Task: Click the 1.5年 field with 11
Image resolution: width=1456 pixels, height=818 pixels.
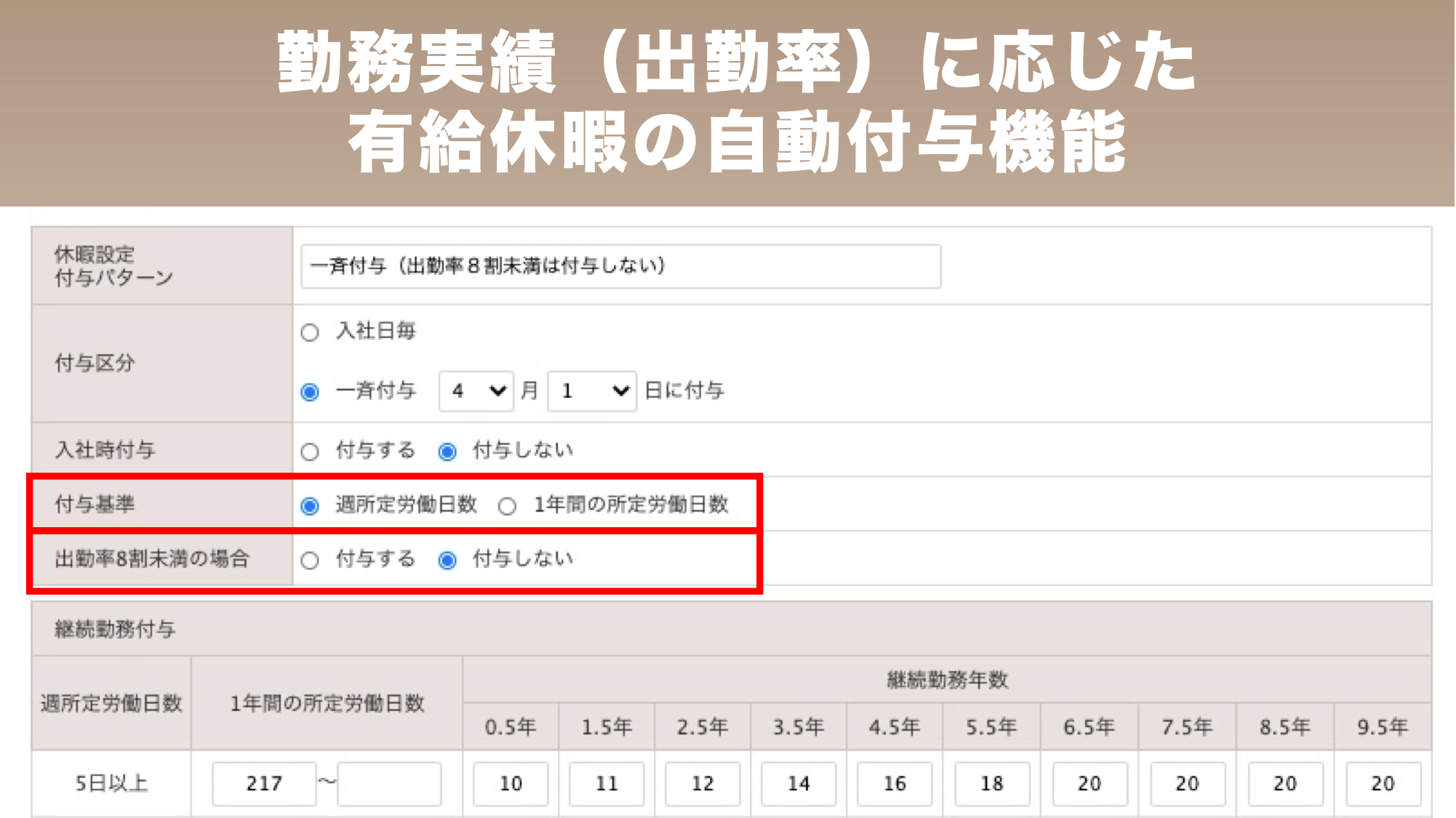Action: tap(607, 783)
